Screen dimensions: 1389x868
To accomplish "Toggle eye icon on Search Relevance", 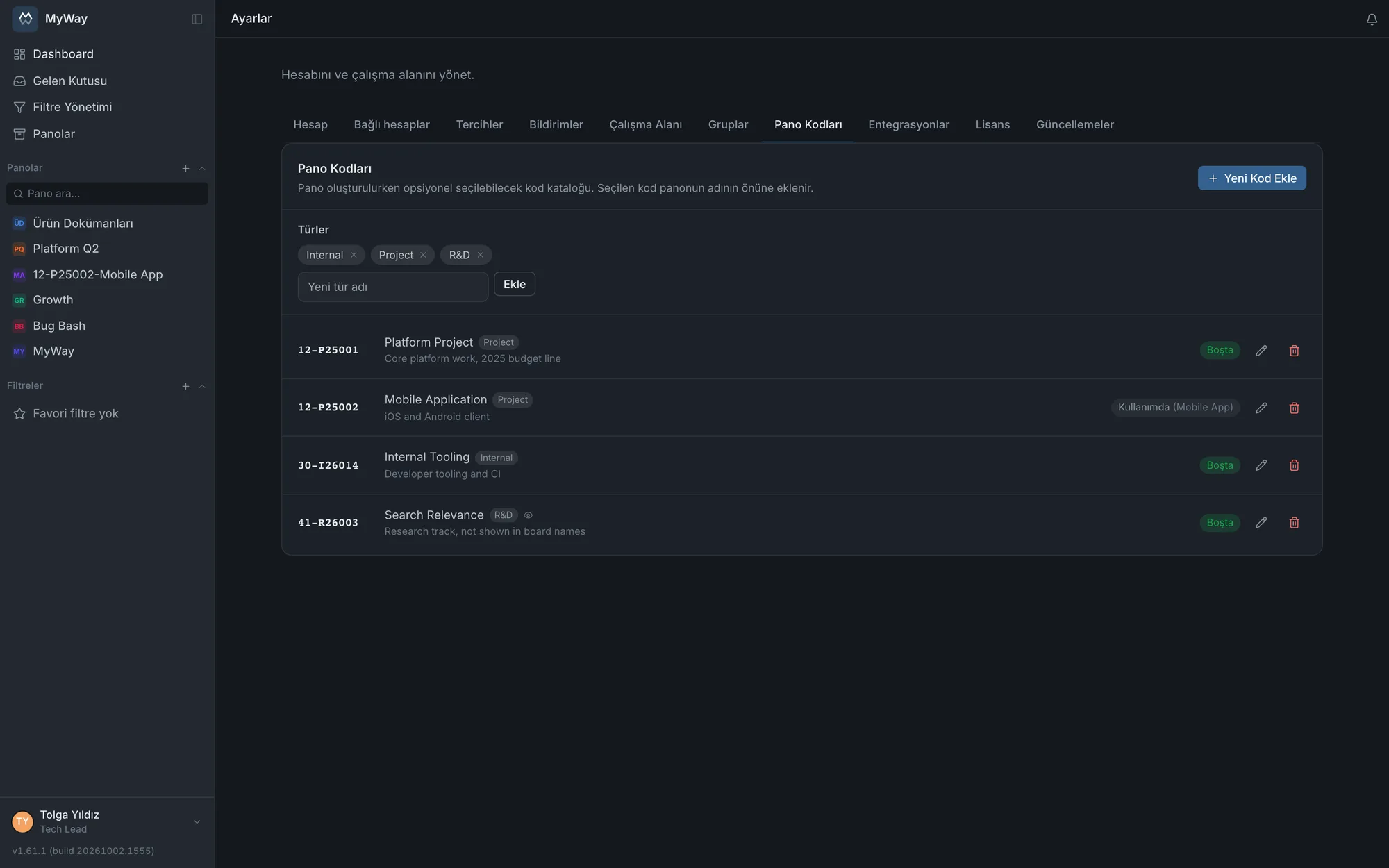I will click(528, 515).
